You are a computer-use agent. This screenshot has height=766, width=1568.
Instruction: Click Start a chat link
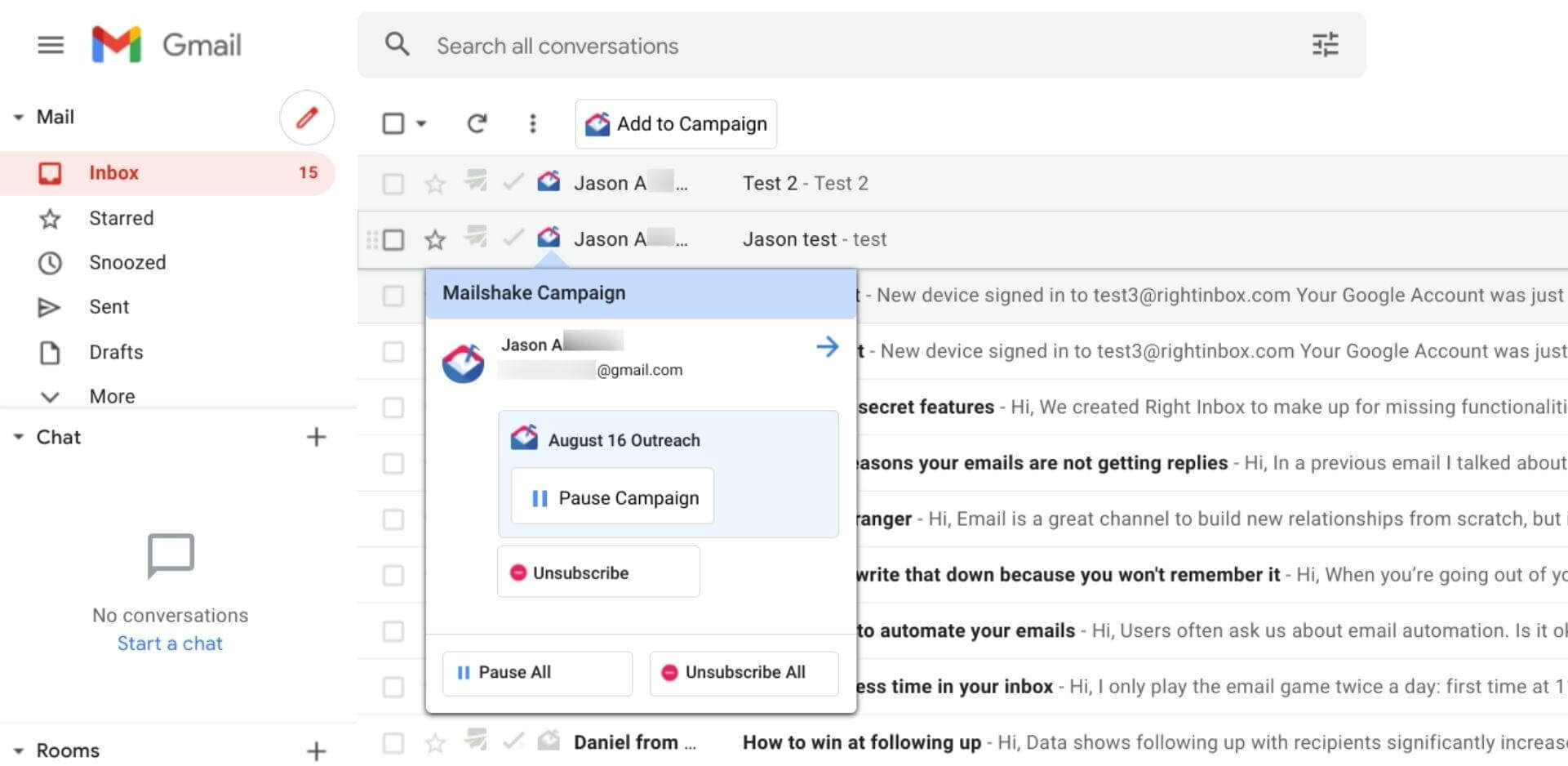pyautogui.click(x=170, y=644)
